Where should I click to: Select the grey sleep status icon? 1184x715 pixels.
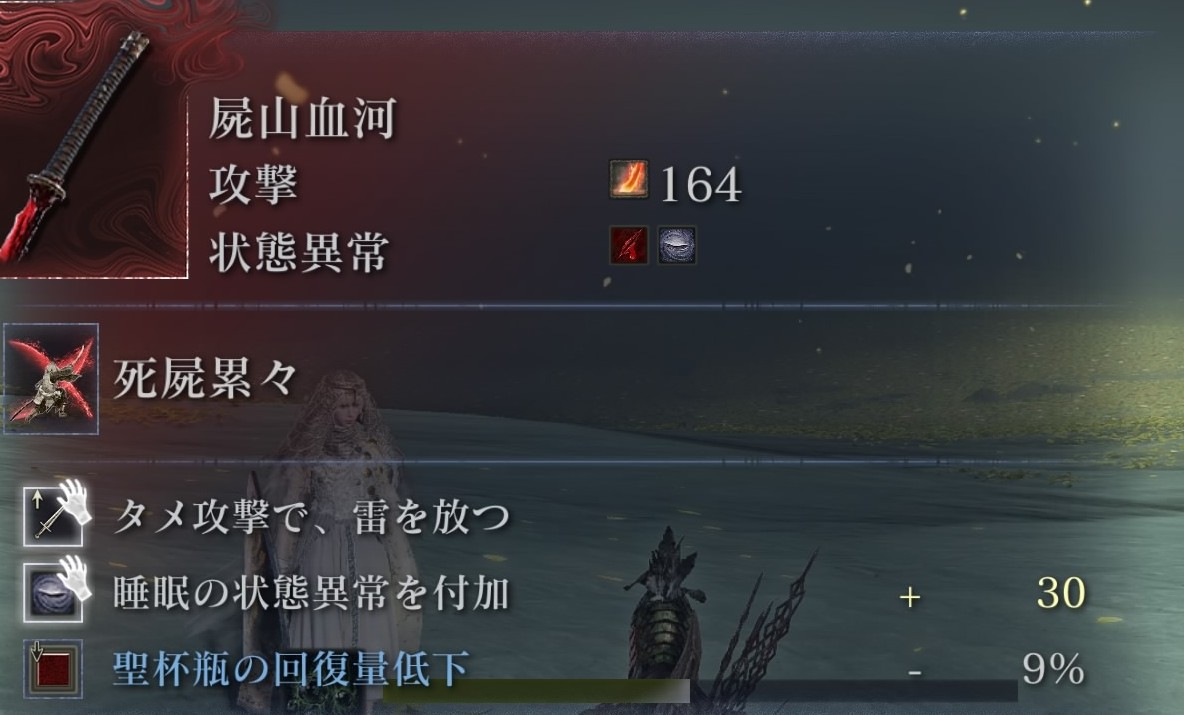click(677, 245)
